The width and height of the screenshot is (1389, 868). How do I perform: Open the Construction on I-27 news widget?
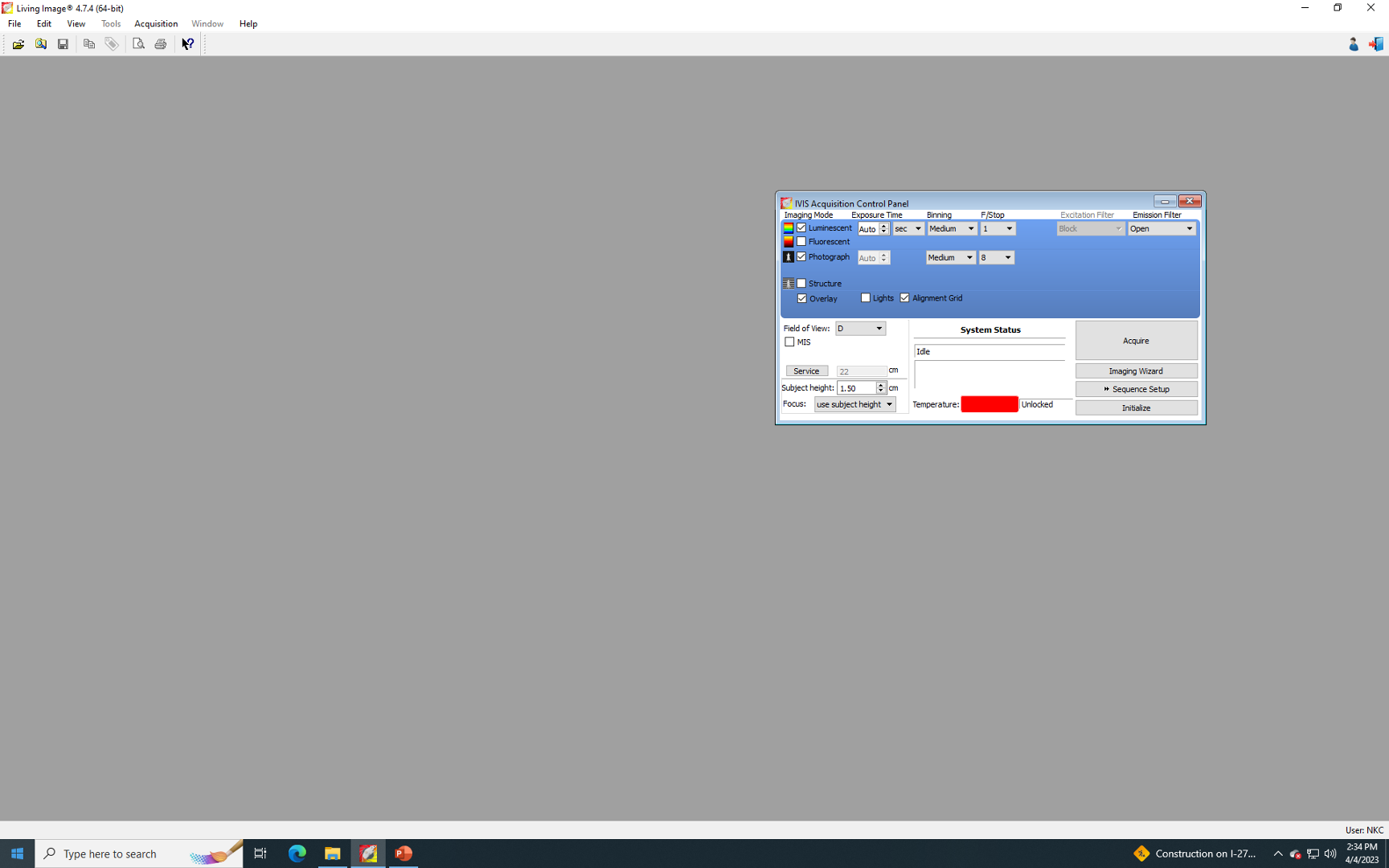(x=1195, y=854)
